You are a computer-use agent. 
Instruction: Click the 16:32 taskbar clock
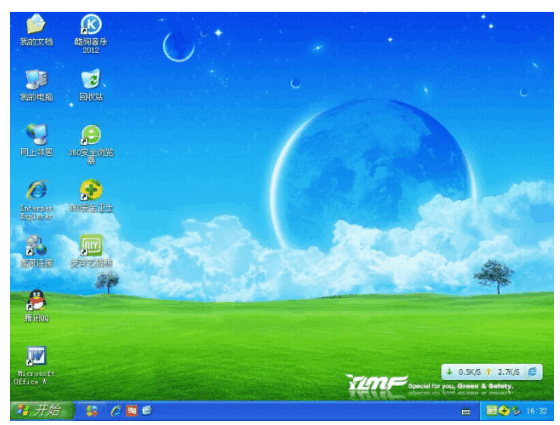click(536, 411)
